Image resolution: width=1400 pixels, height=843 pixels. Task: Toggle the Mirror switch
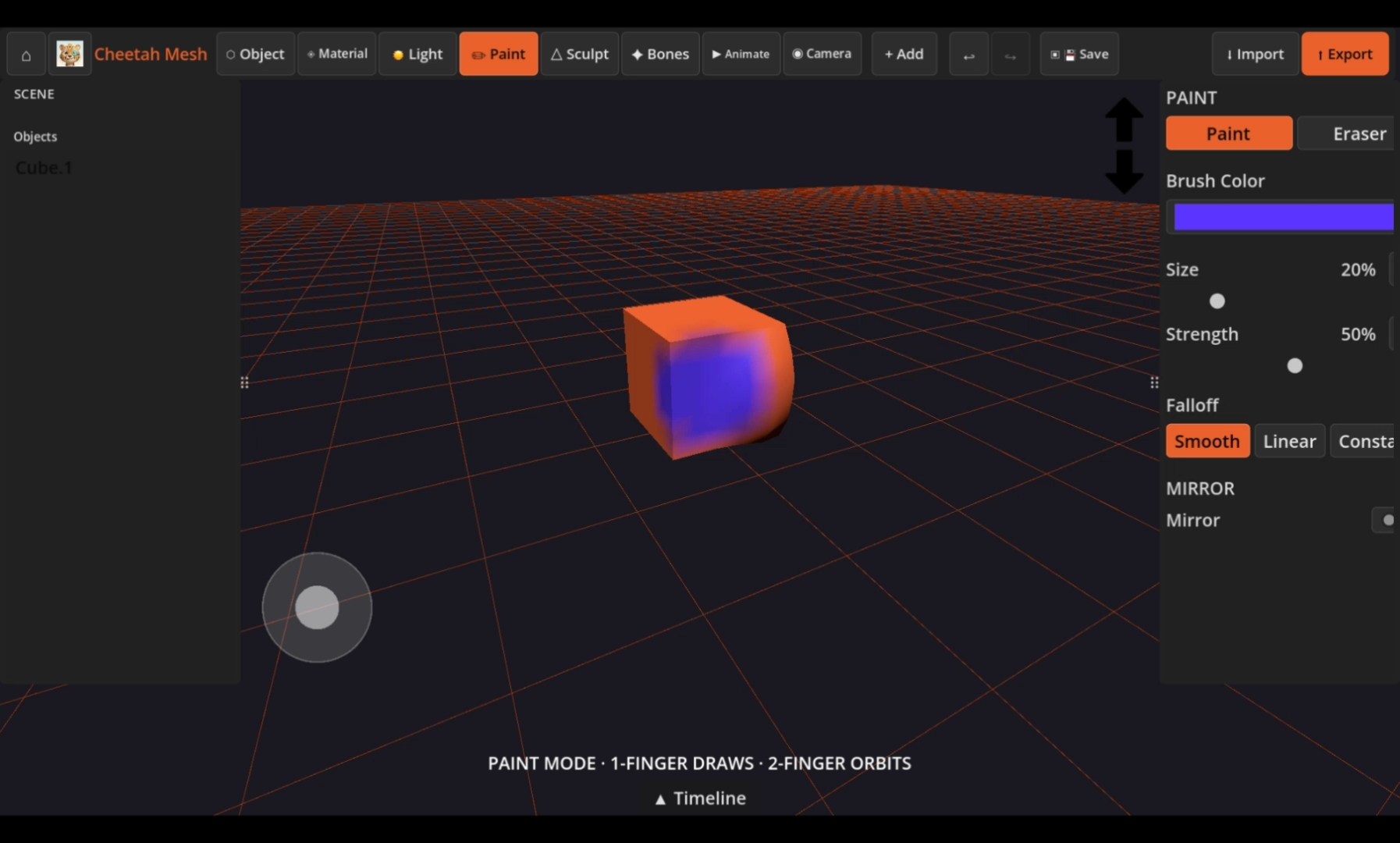[1384, 520]
